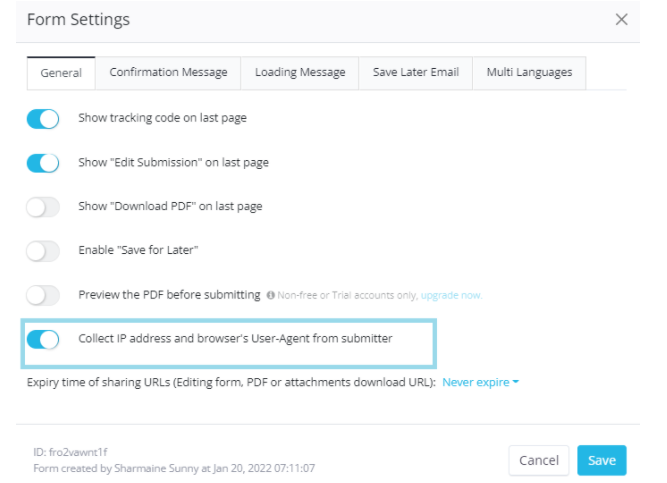
Task: Disable the IP address collection toggle
Action: tap(43, 339)
